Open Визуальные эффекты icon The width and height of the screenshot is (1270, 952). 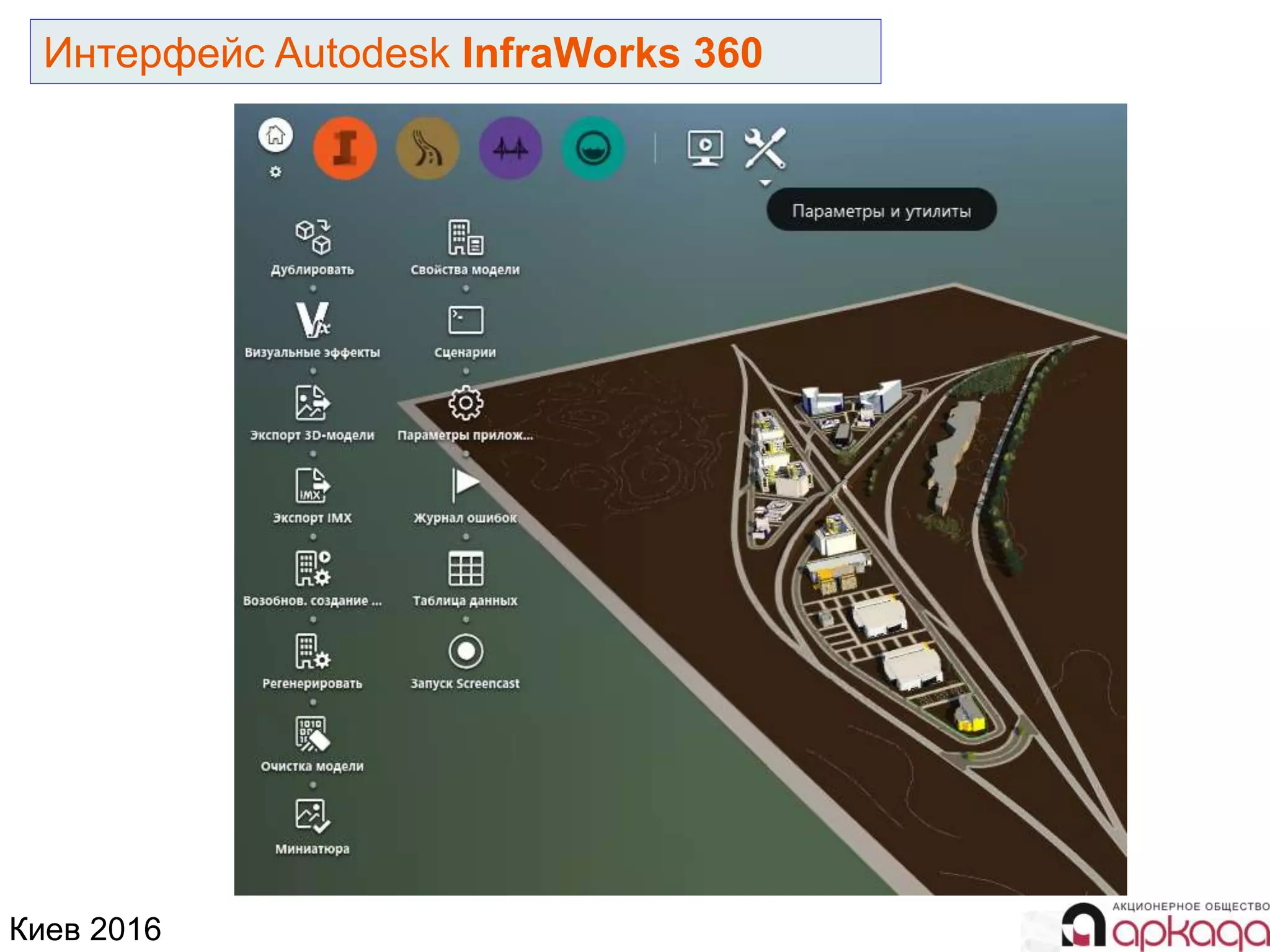coord(313,320)
